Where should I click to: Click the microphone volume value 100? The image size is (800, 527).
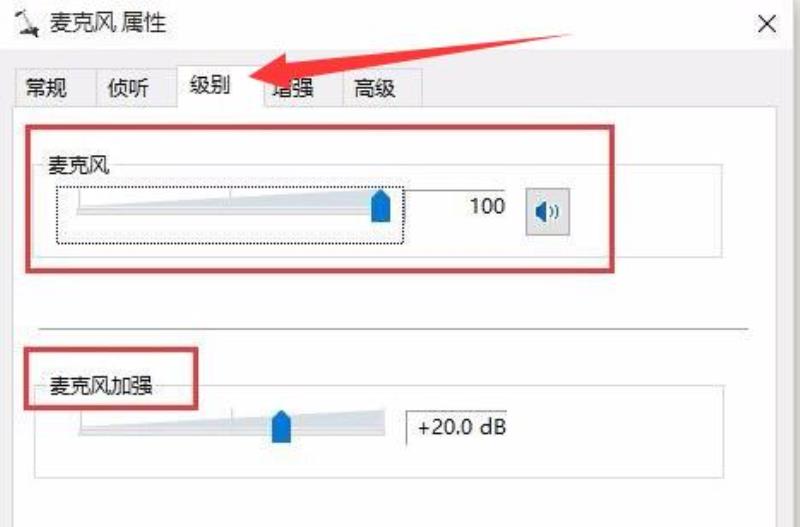pyautogui.click(x=487, y=206)
